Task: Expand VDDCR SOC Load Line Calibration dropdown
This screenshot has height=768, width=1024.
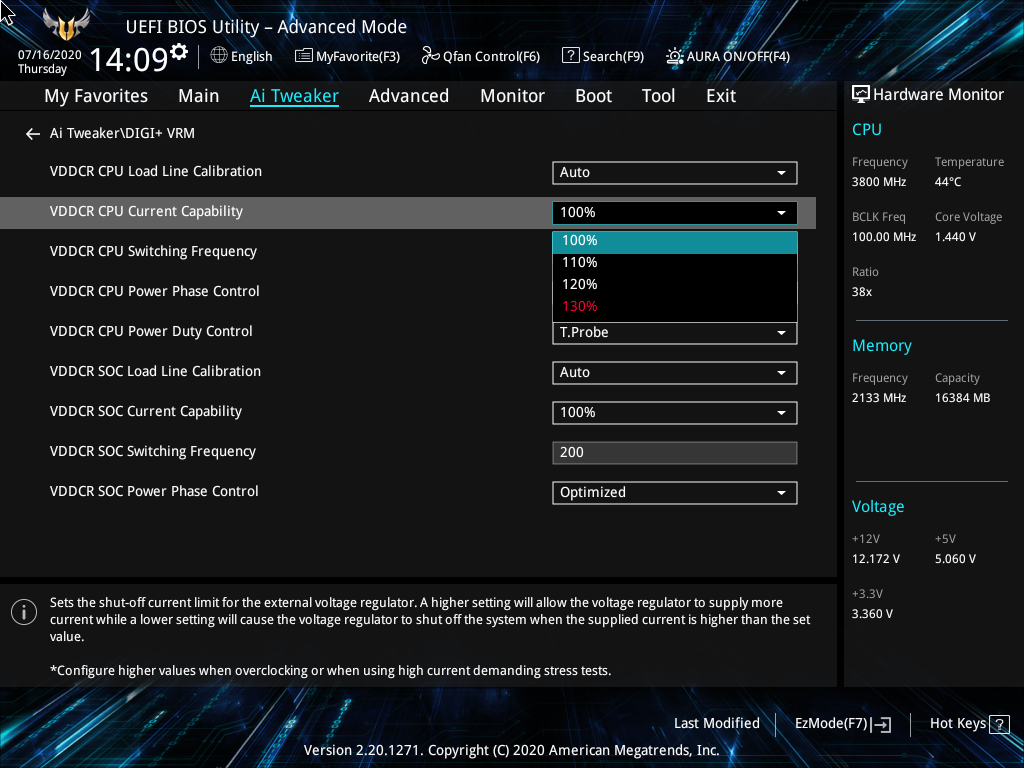Action: click(x=675, y=373)
